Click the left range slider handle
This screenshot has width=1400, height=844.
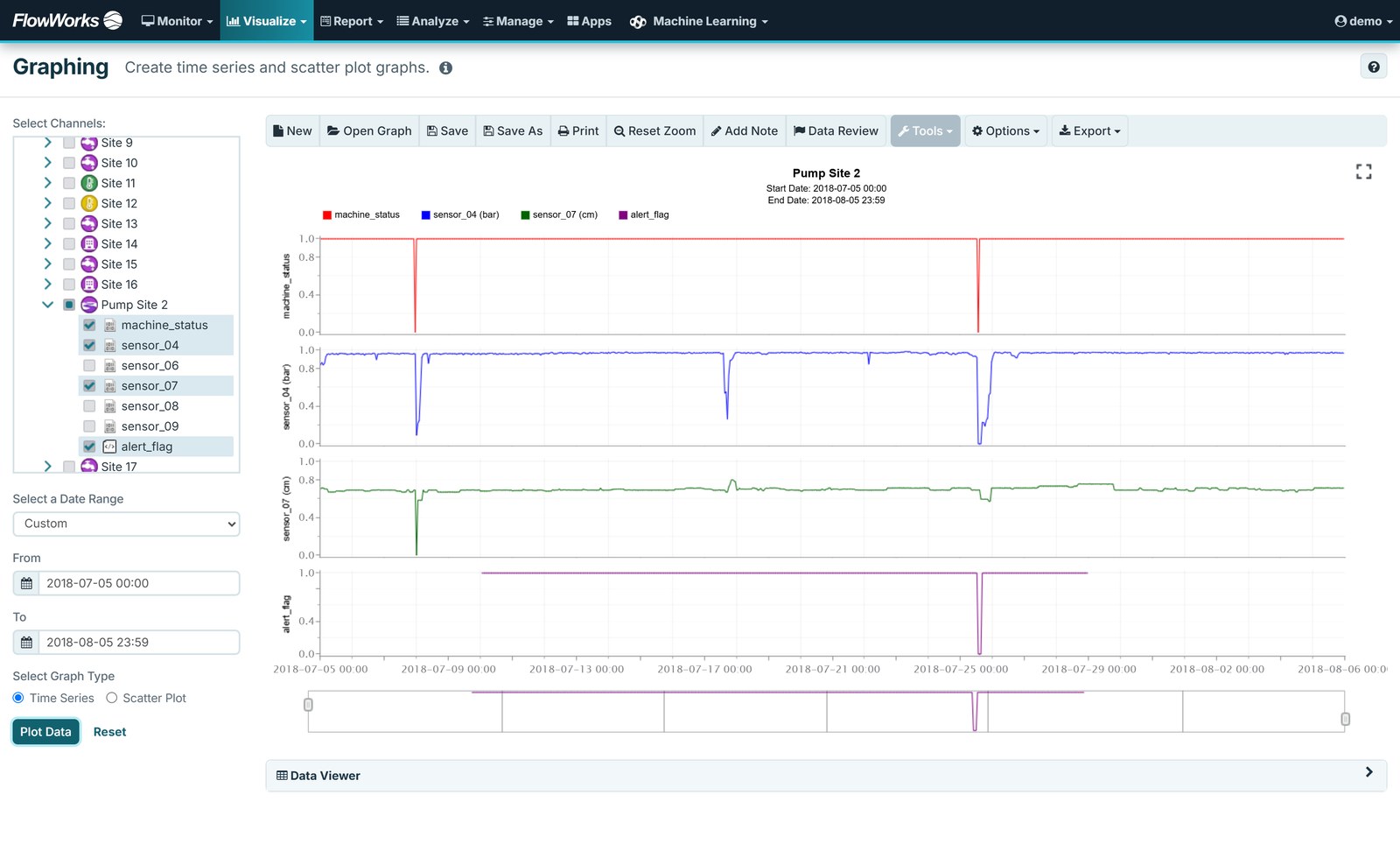click(308, 705)
